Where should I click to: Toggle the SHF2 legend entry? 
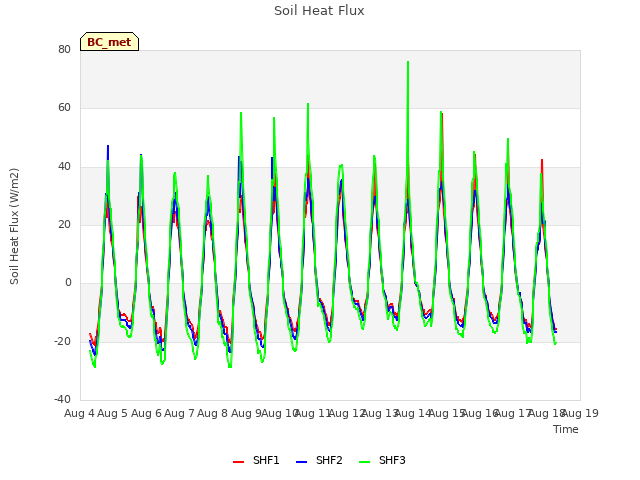[x=319, y=460]
